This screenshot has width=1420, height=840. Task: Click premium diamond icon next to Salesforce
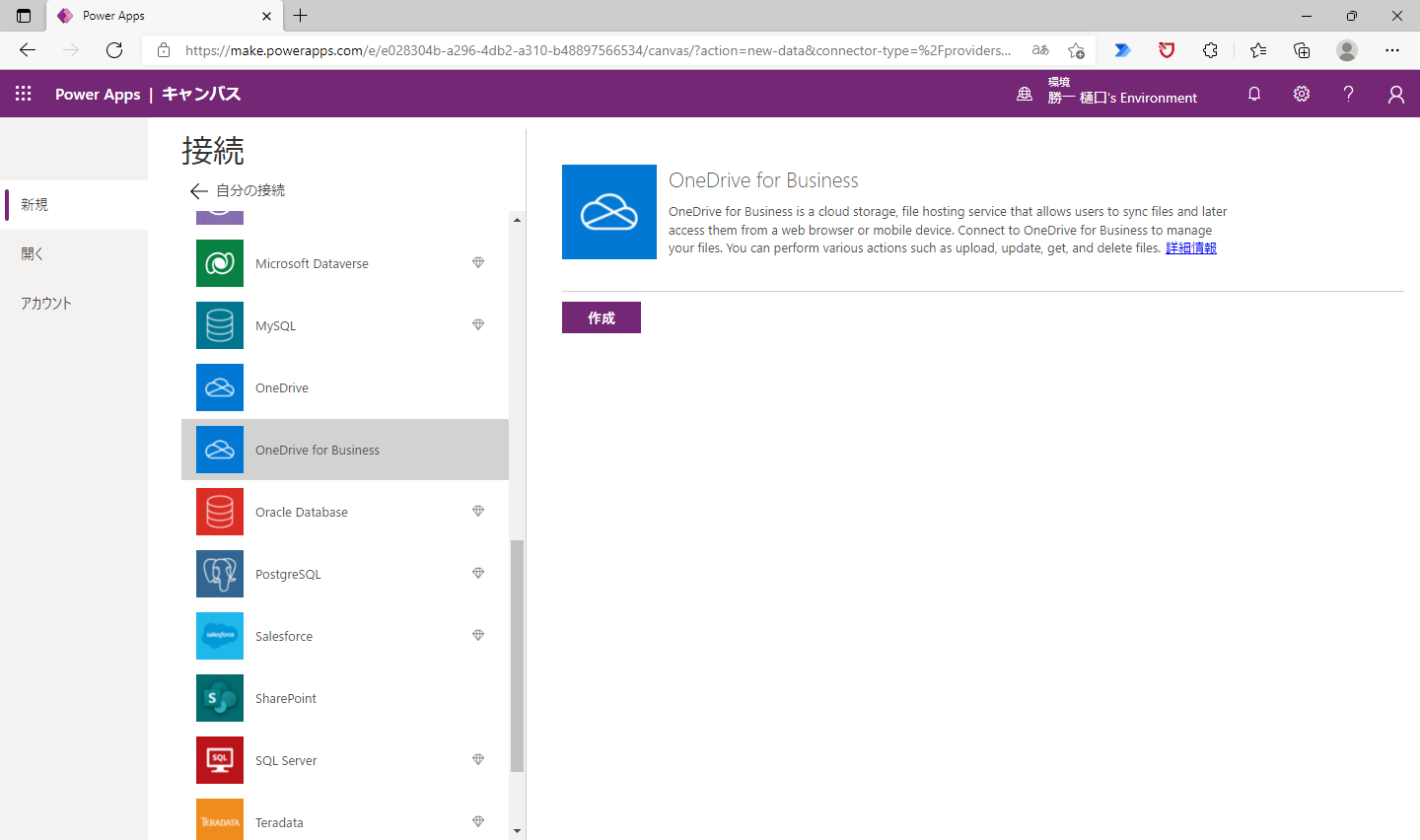point(478,635)
